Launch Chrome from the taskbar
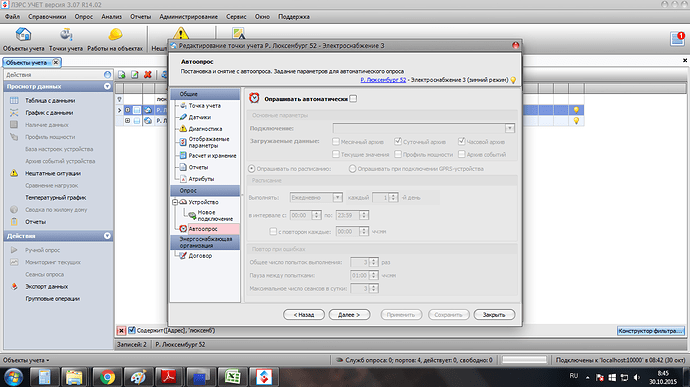This screenshot has height=387, width=690. click(107, 377)
